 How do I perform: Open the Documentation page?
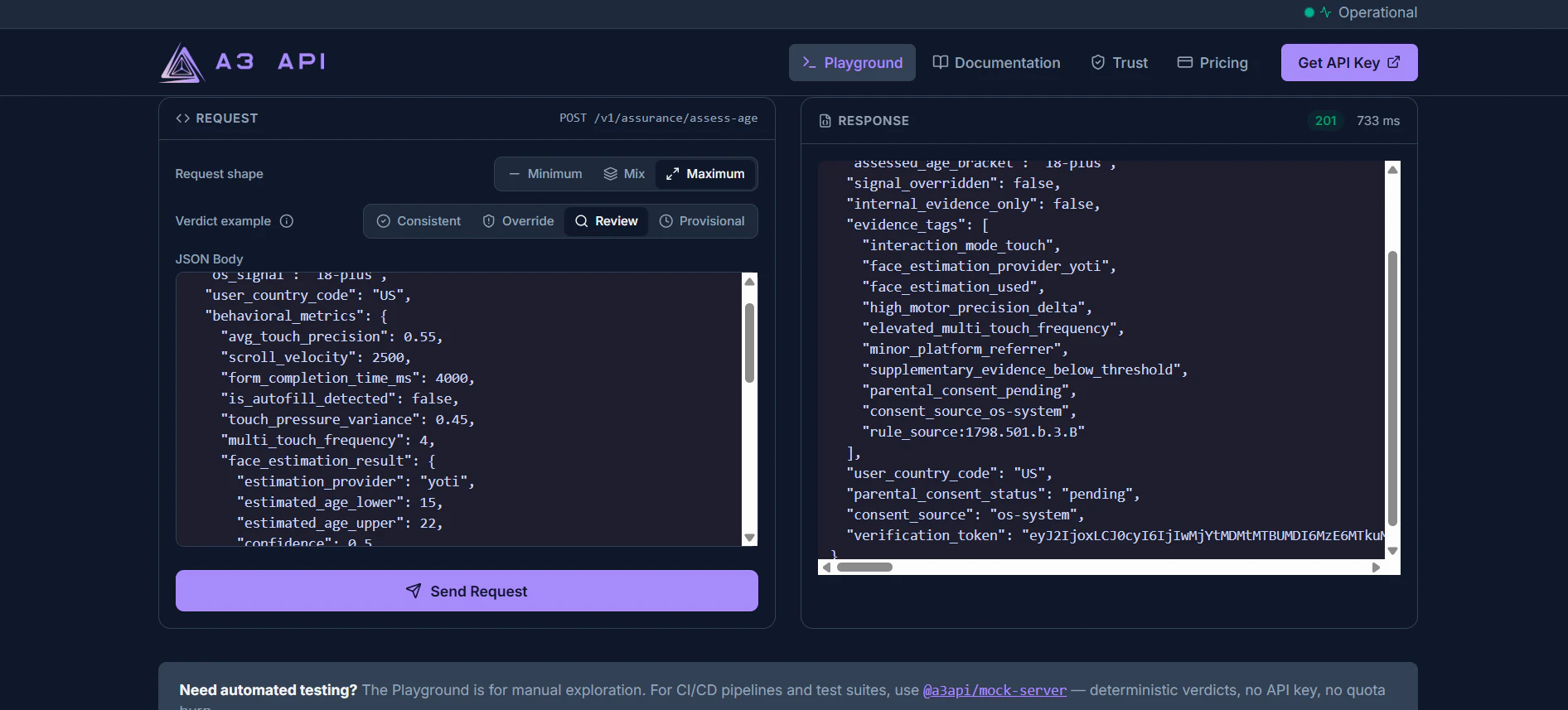(996, 63)
